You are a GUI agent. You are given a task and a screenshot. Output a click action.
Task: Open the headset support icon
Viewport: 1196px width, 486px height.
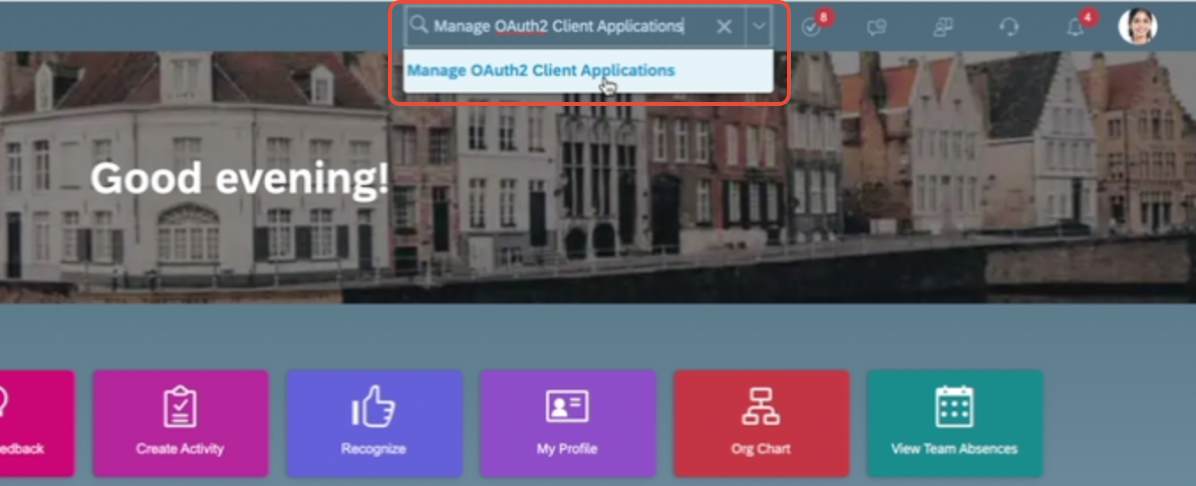[x=1008, y=27]
